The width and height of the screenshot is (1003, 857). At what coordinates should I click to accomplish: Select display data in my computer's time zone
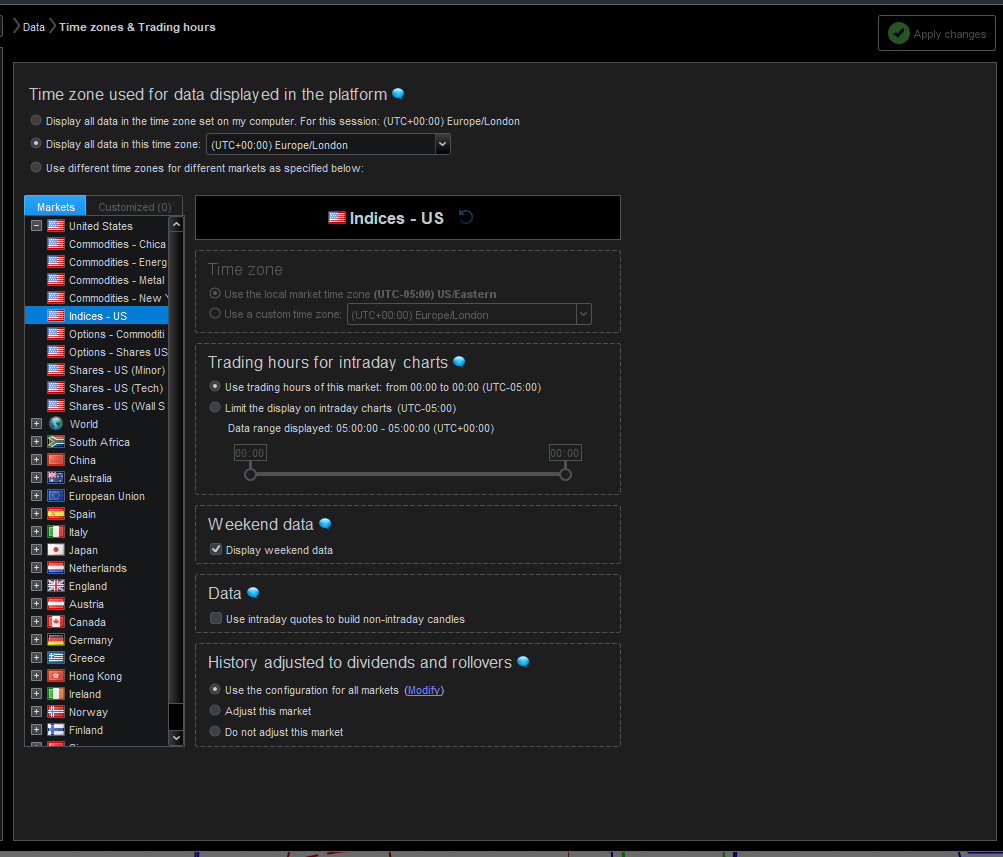click(36, 120)
